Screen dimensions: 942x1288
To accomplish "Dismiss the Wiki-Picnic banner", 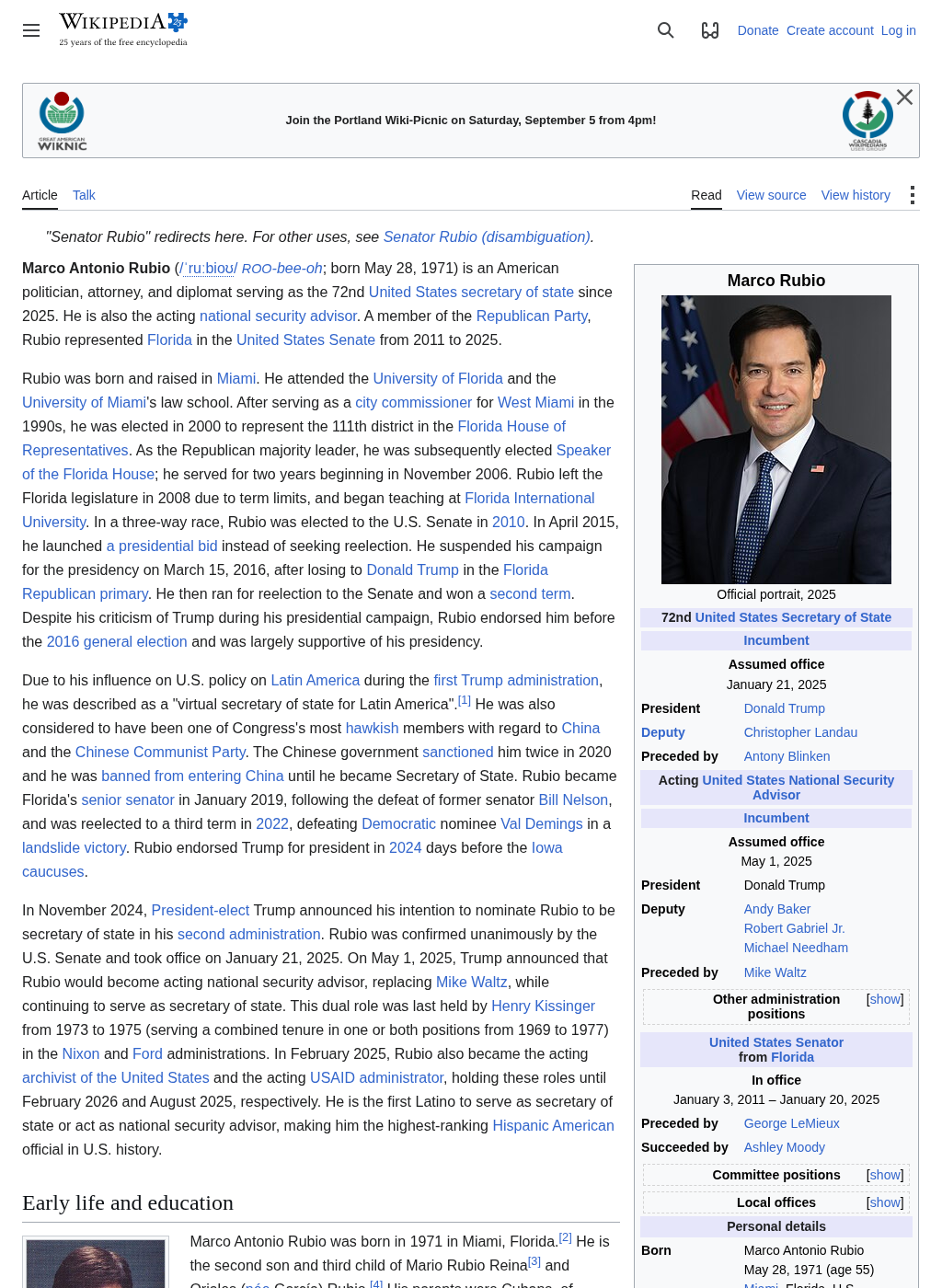I will pyautogui.click(x=904, y=98).
